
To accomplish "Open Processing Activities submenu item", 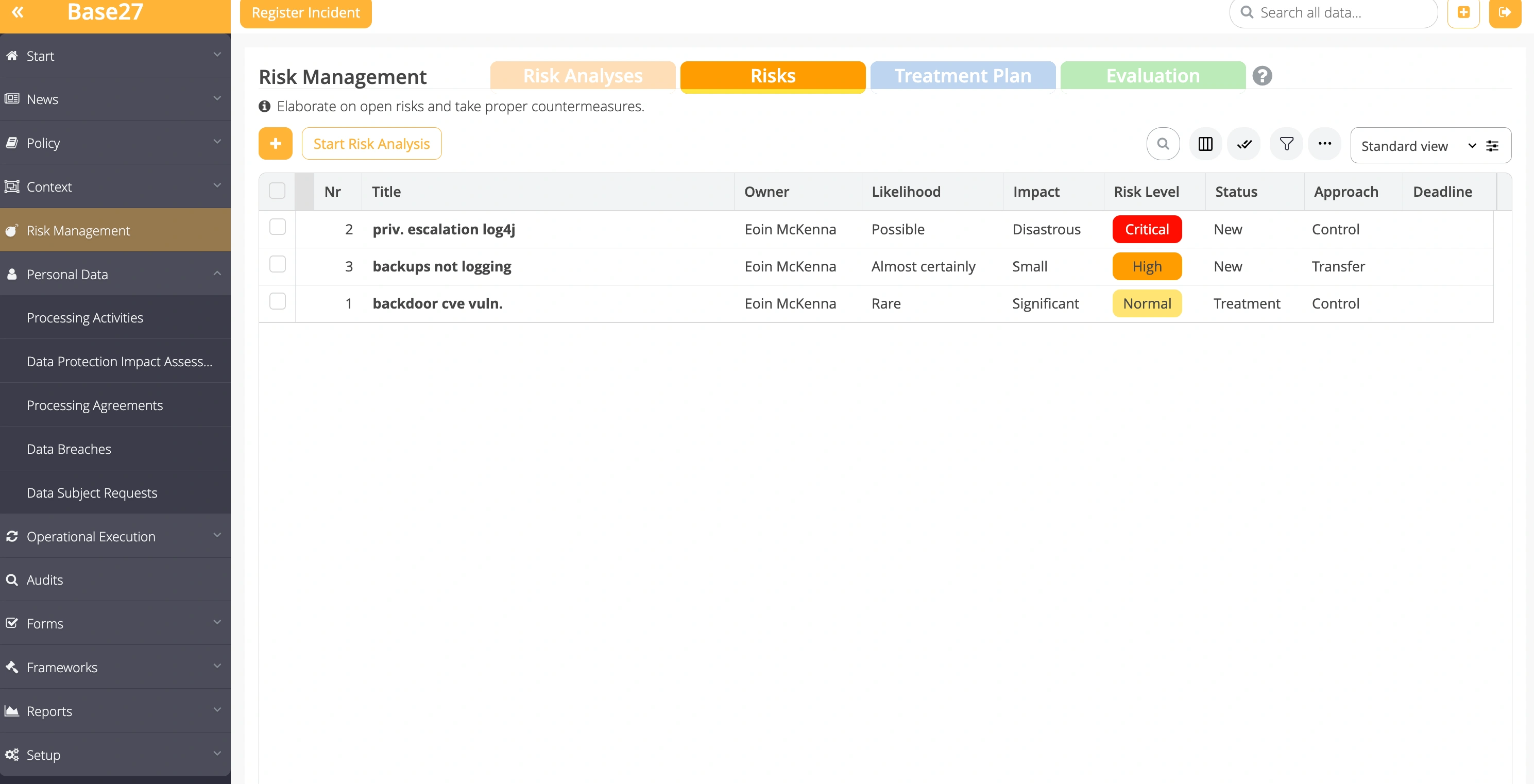I will tap(115, 317).
